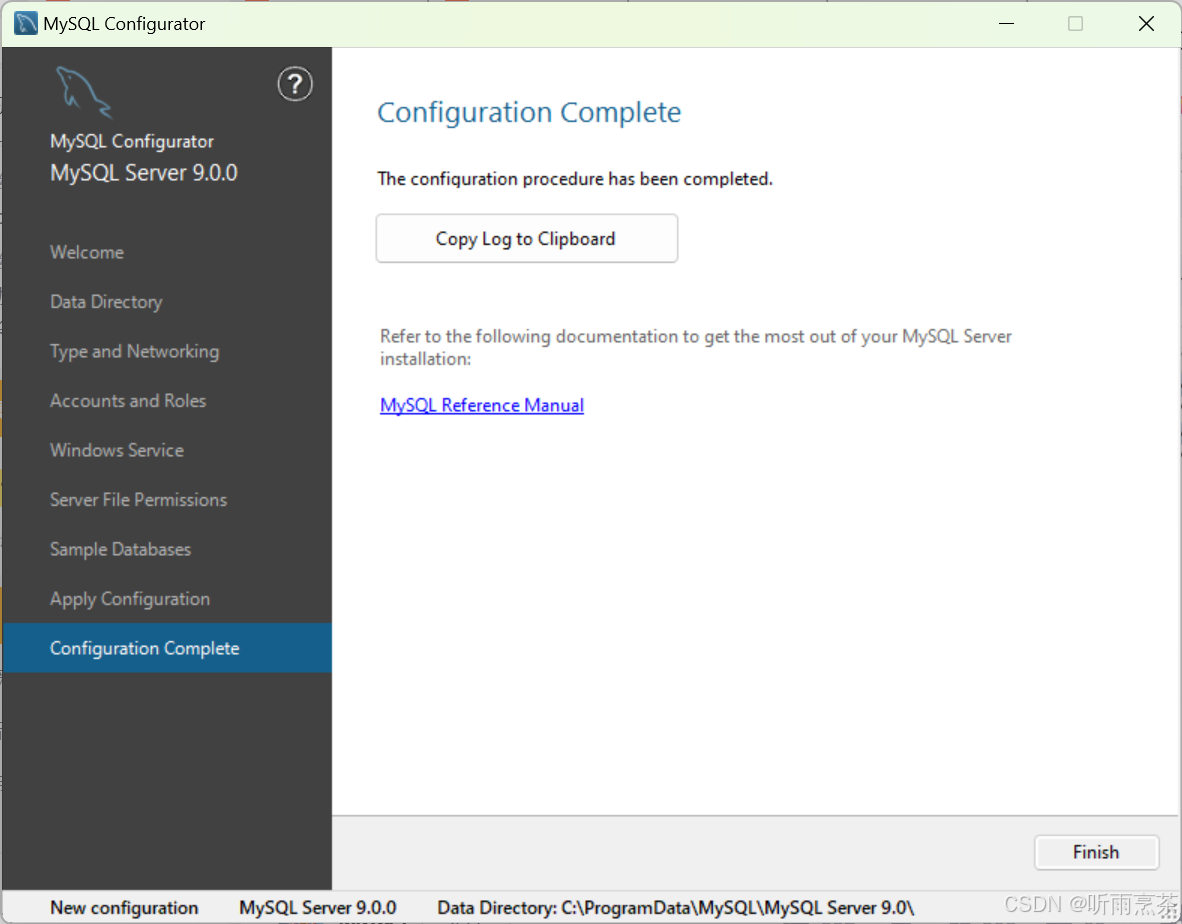Click the New configuration status bar label

124,907
